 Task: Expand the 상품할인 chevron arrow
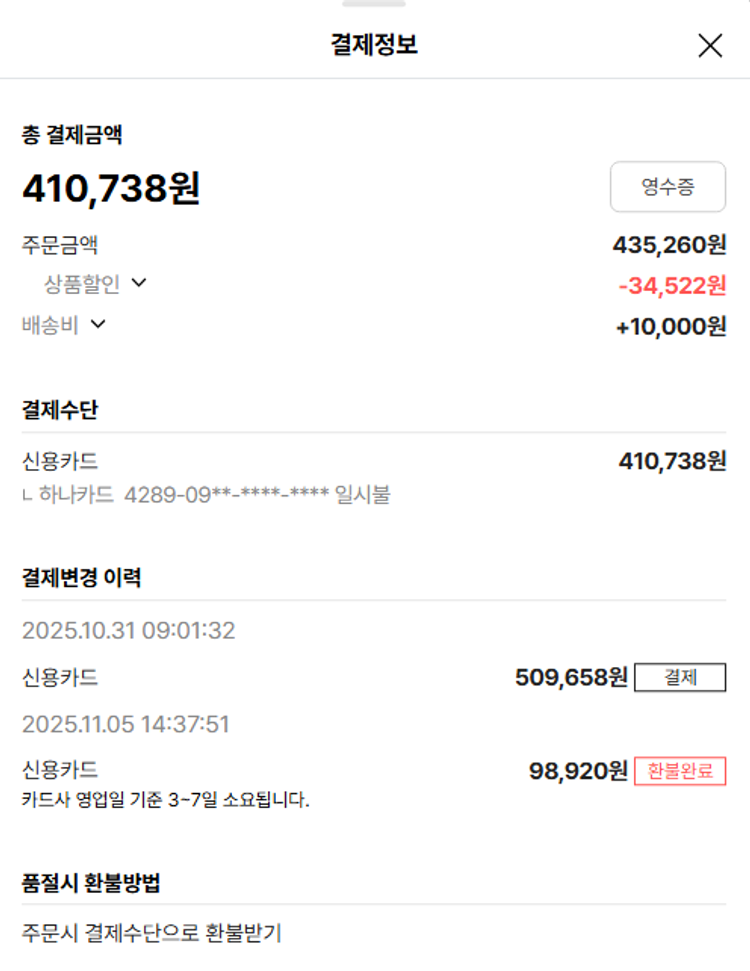coord(139,283)
